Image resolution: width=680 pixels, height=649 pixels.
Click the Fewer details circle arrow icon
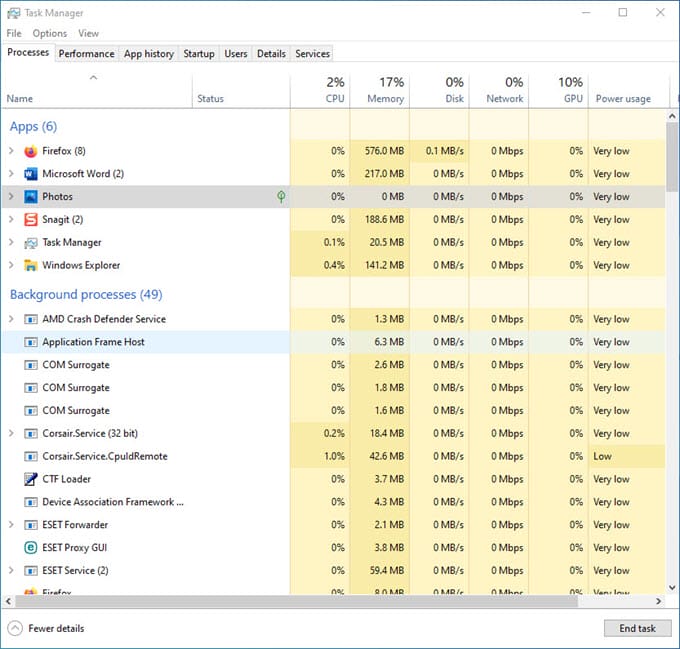[x=15, y=628]
